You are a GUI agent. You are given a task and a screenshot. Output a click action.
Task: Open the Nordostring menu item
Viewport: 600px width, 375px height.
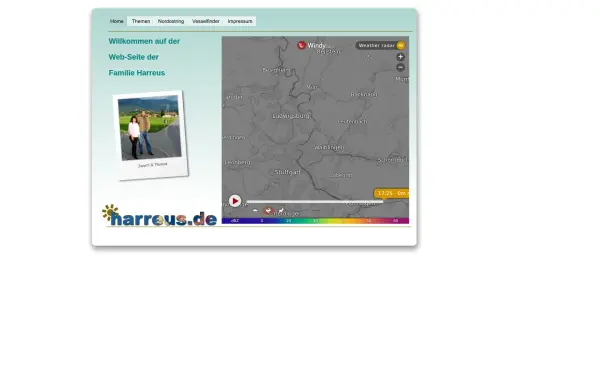click(171, 21)
